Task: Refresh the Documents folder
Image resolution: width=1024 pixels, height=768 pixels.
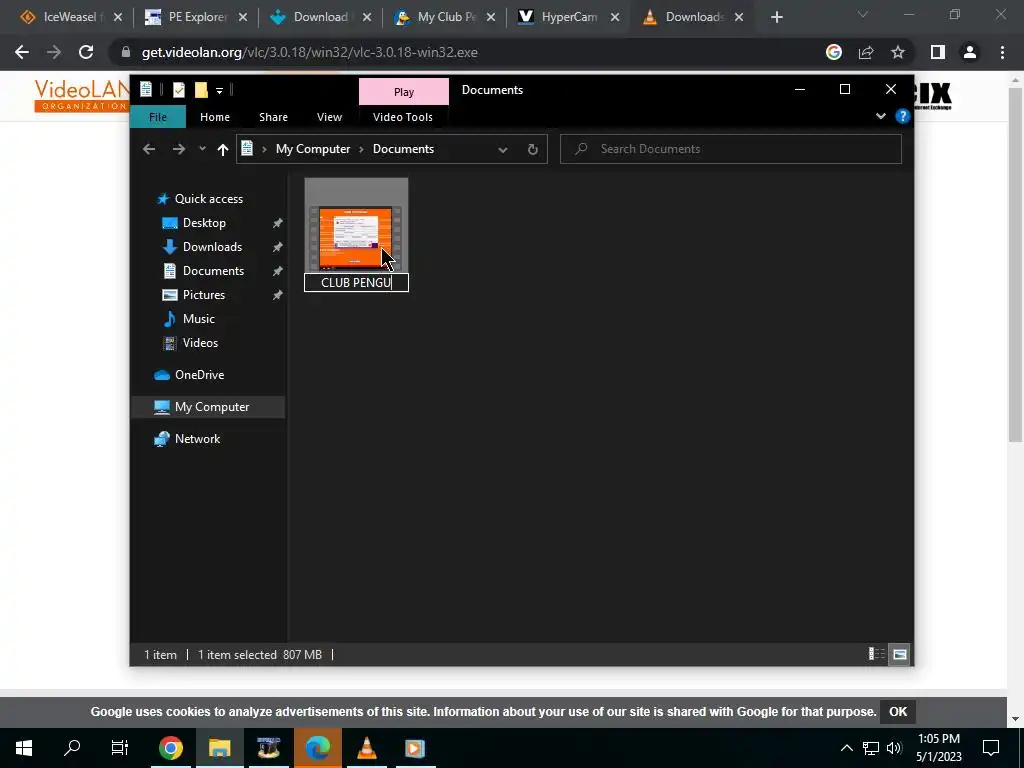Action: pos(533,150)
